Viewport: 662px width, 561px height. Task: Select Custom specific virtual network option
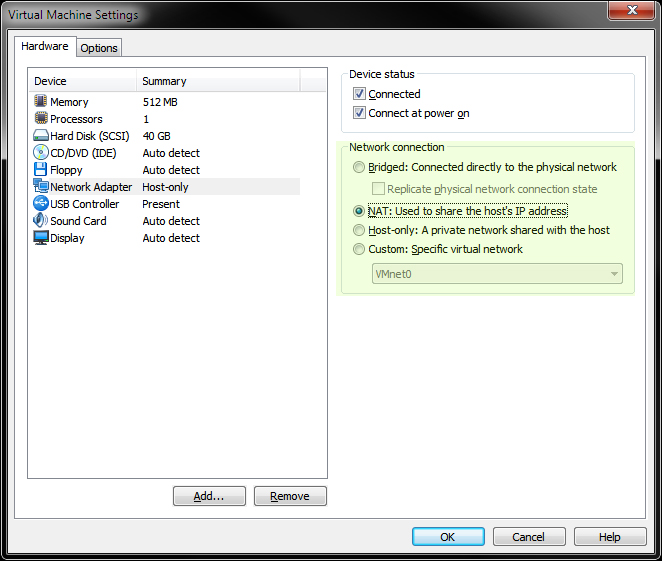click(360, 249)
